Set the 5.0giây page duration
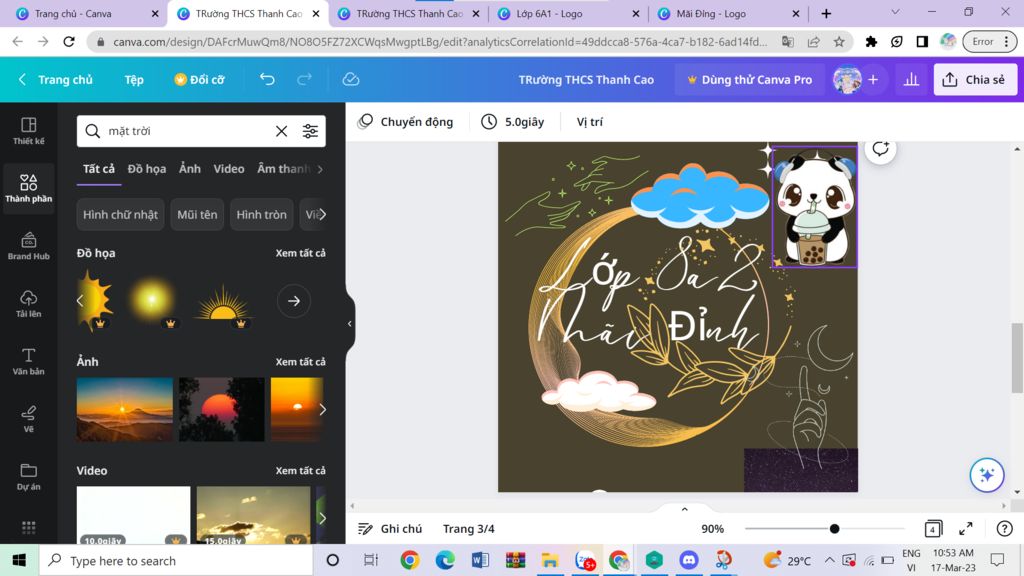This screenshot has width=1024, height=576. [513, 121]
